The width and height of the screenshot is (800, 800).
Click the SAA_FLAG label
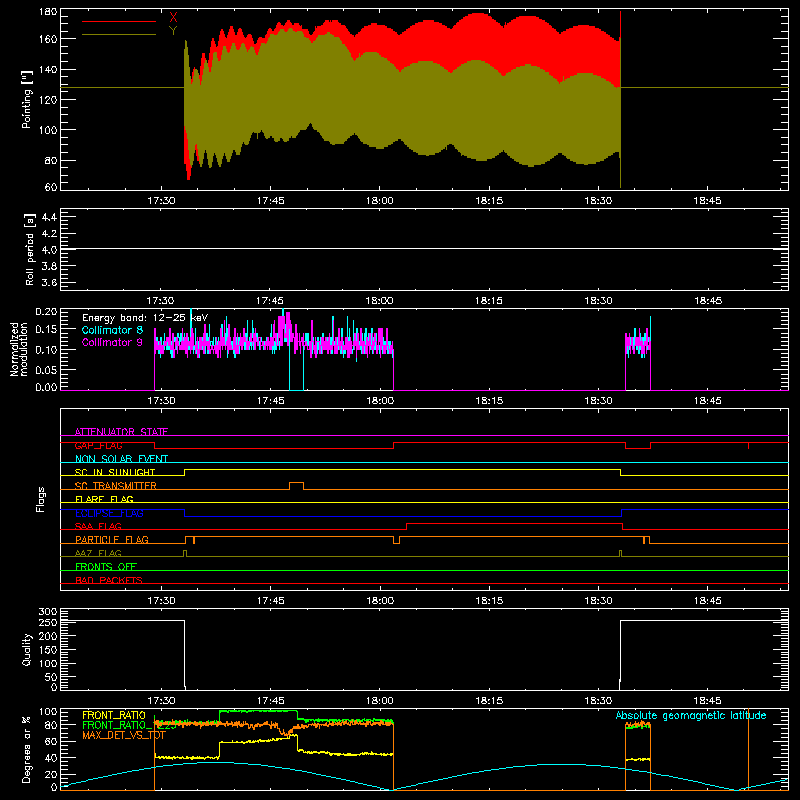[x=98, y=526]
